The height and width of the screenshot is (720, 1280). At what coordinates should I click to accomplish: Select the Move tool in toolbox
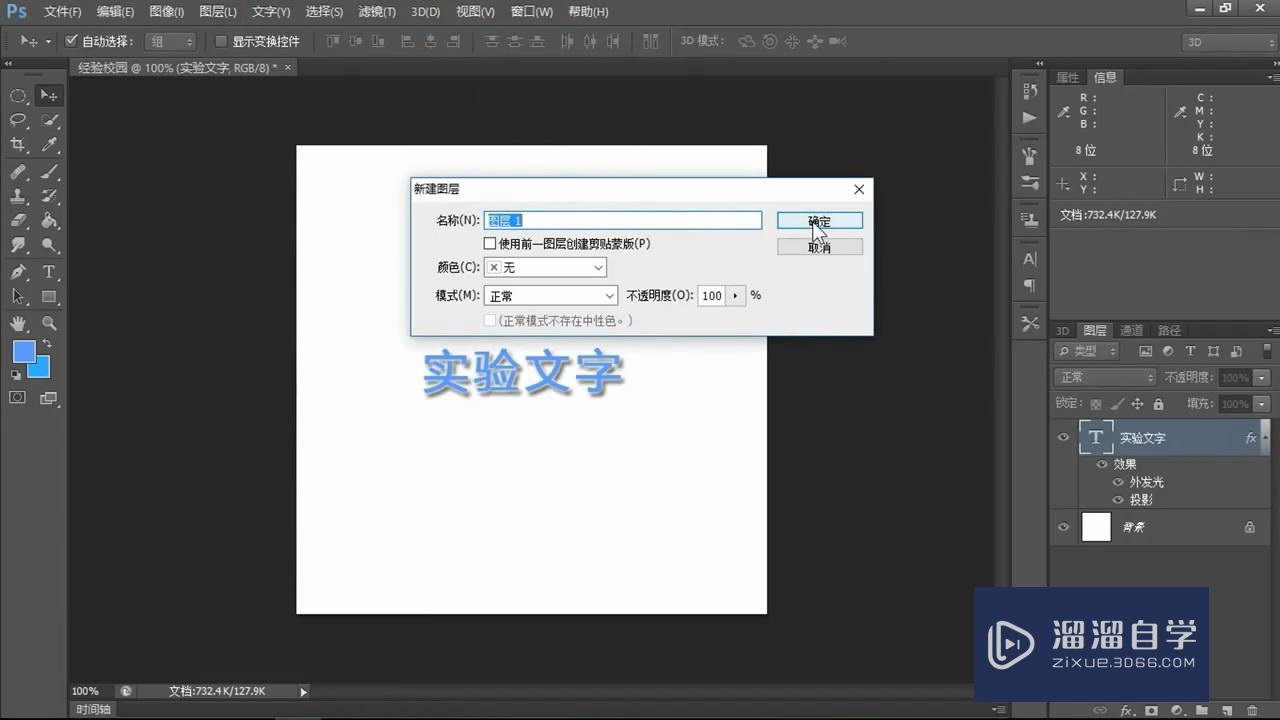(x=49, y=96)
